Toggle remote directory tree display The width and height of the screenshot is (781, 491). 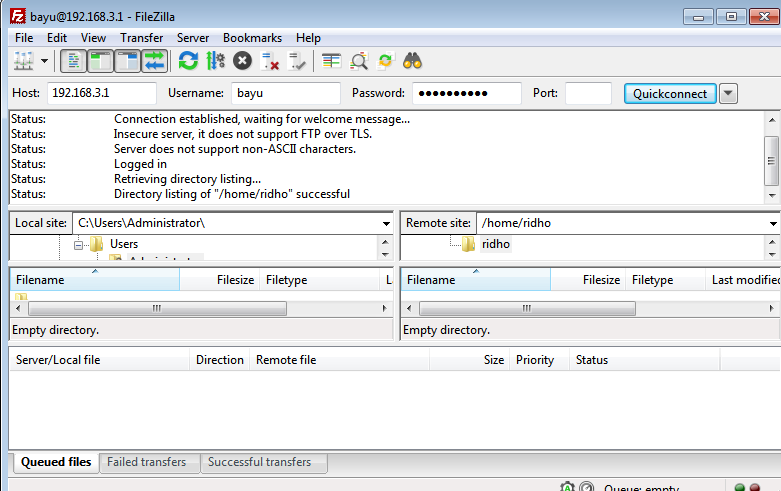[127, 61]
